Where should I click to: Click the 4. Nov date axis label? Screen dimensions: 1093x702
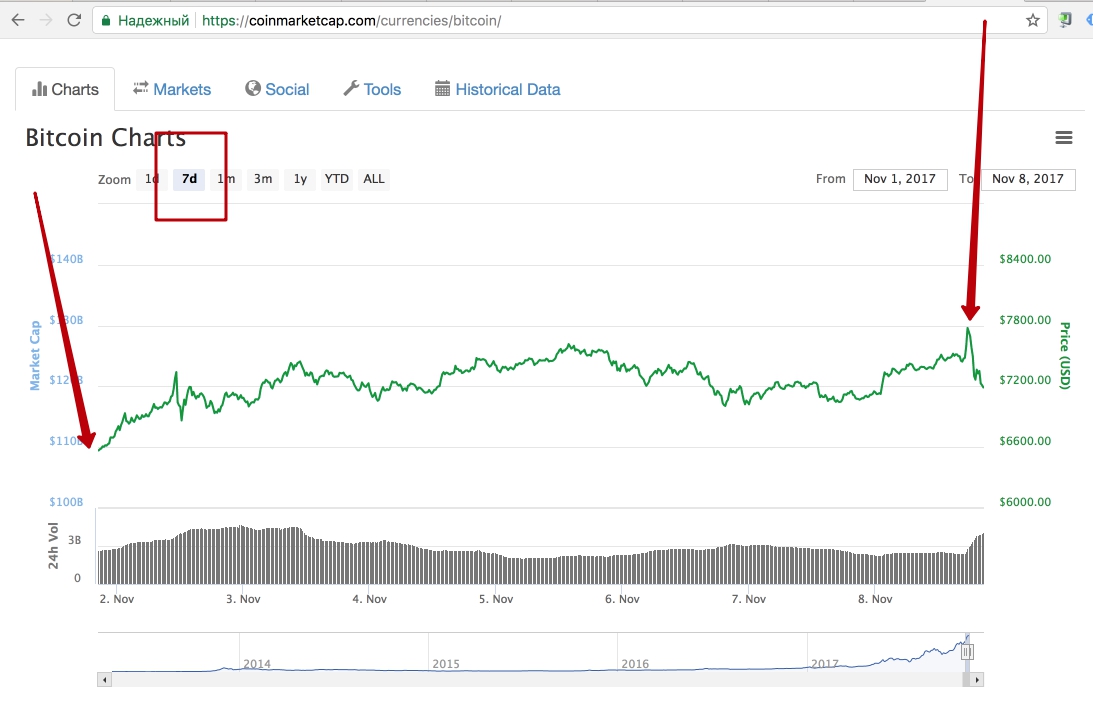[369, 599]
